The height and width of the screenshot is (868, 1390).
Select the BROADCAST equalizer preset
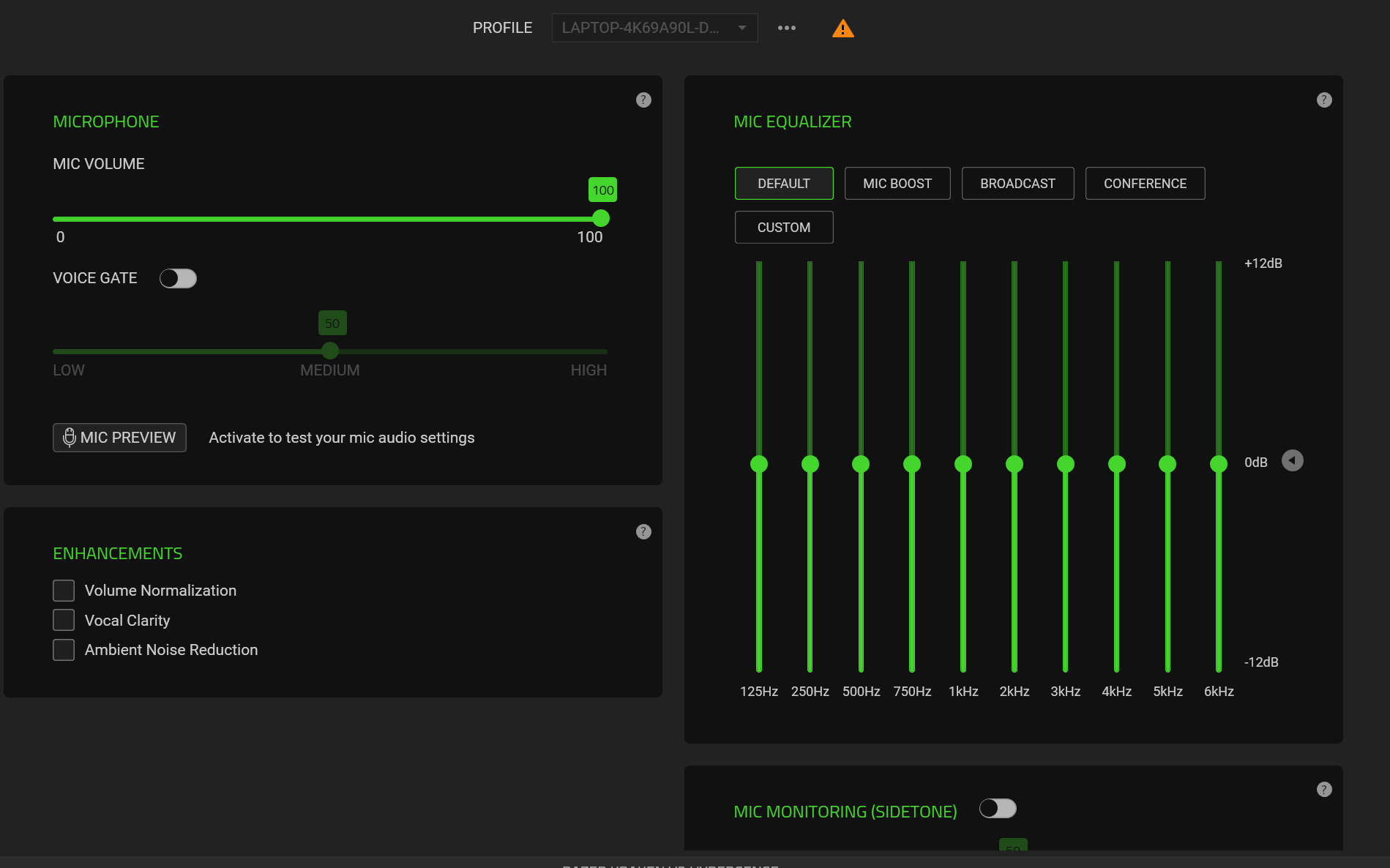tap(1017, 184)
